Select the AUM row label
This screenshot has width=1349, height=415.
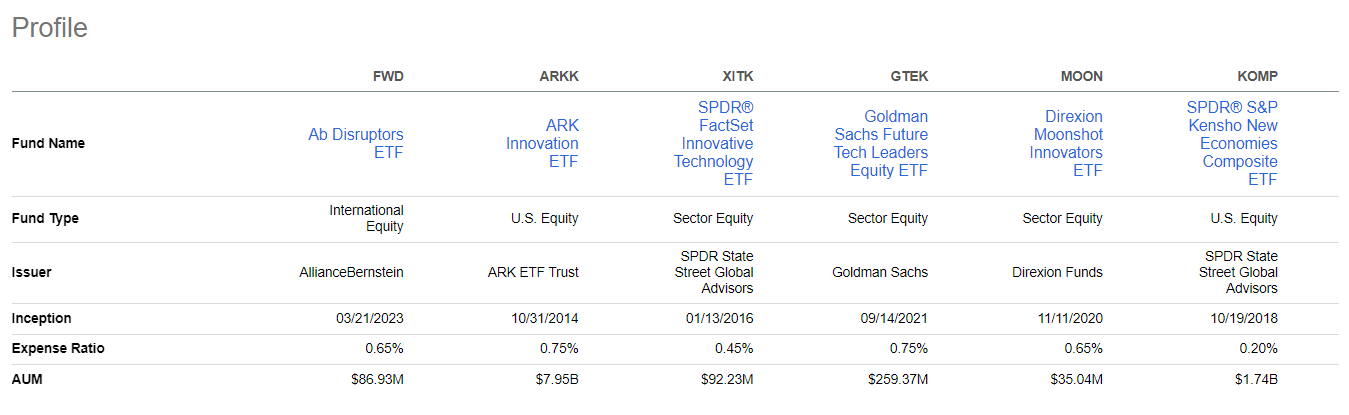coord(27,379)
